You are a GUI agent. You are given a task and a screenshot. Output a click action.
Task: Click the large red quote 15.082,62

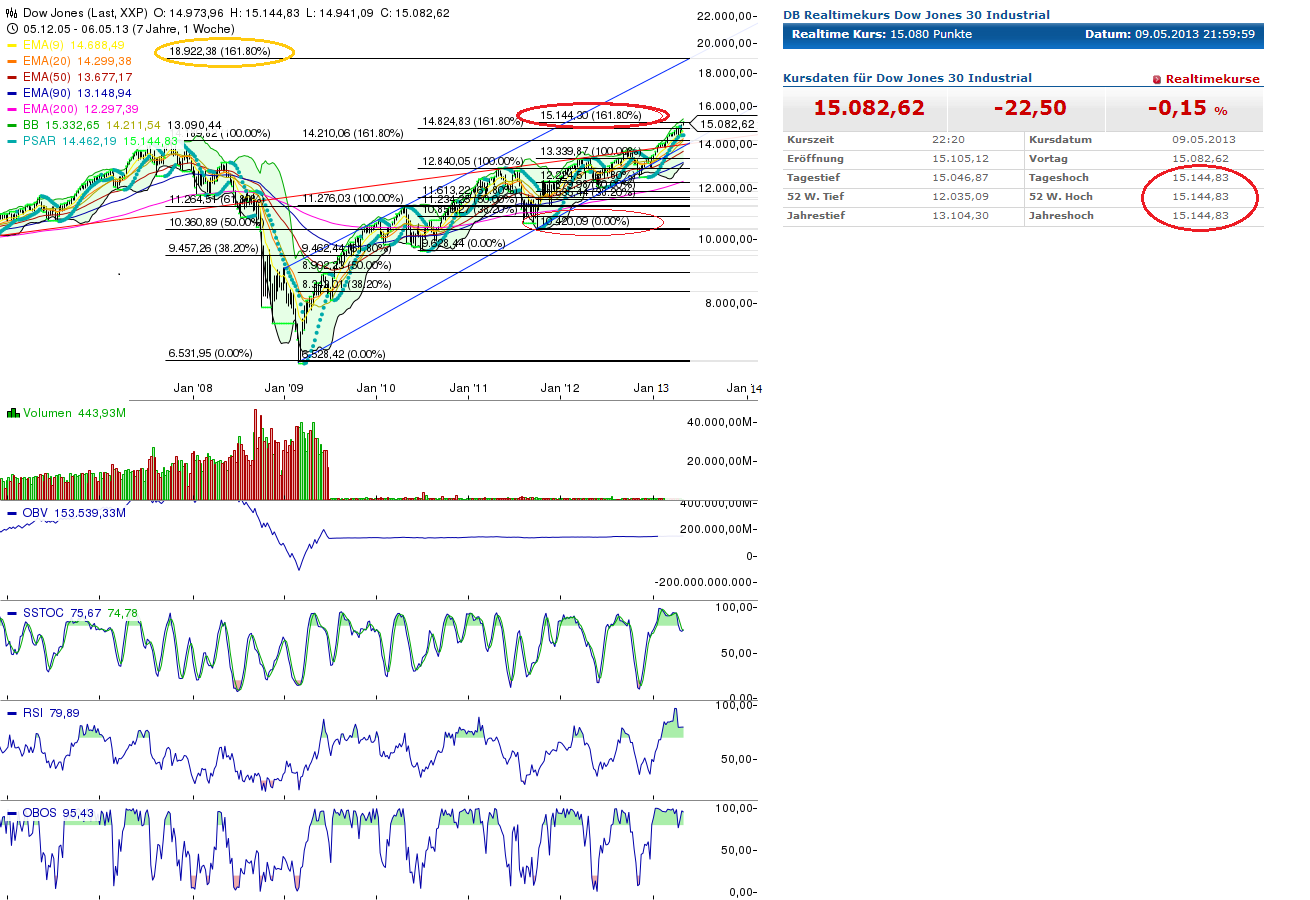[x=869, y=108]
